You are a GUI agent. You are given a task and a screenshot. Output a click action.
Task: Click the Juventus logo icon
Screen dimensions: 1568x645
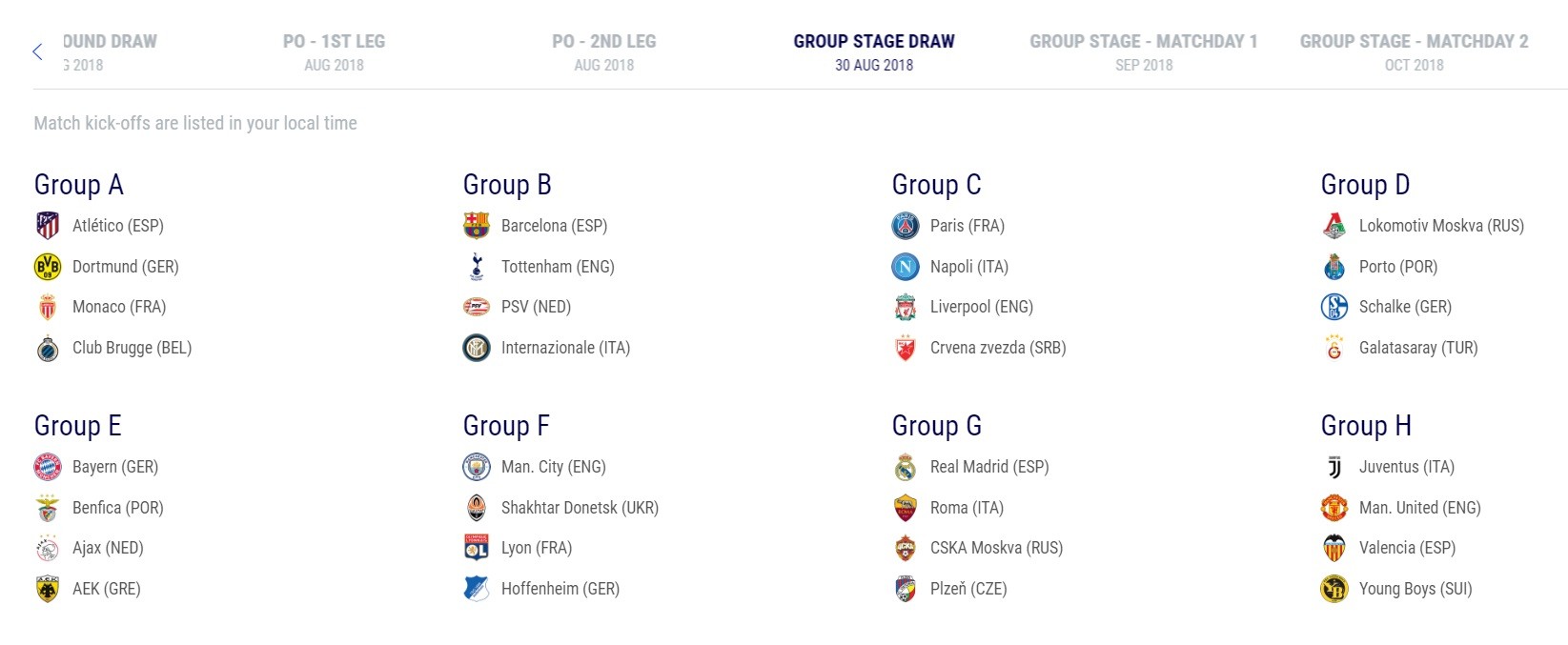point(1334,467)
